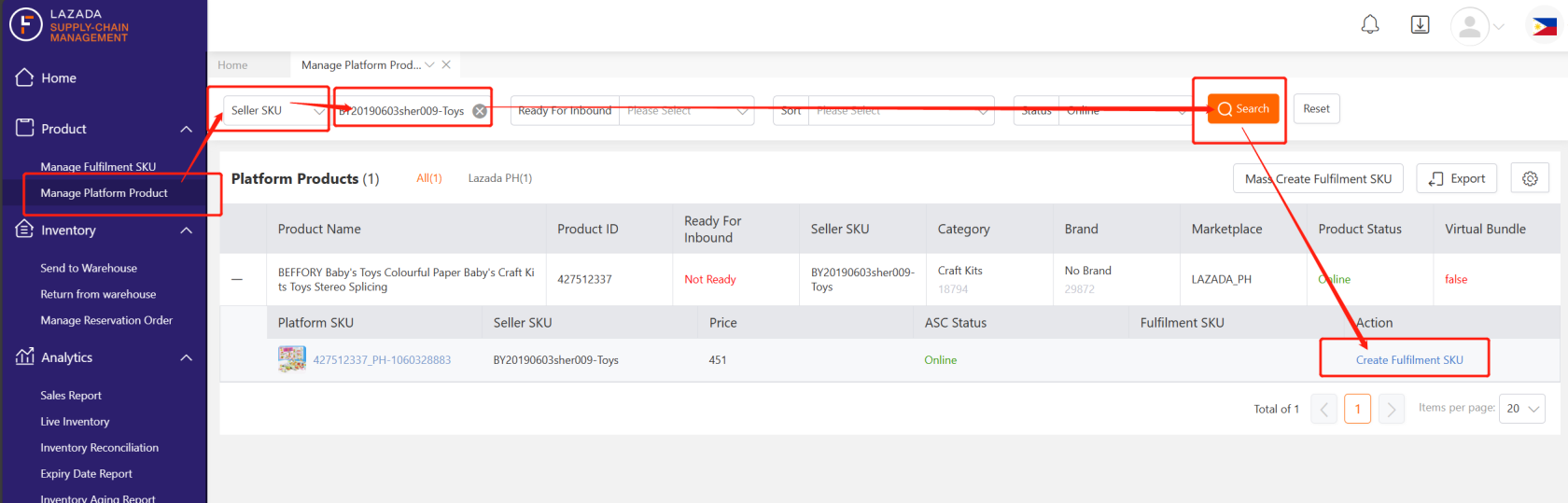Image resolution: width=1568 pixels, height=503 pixels.
Task: Go to Home in sidebar
Action: (x=59, y=78)
